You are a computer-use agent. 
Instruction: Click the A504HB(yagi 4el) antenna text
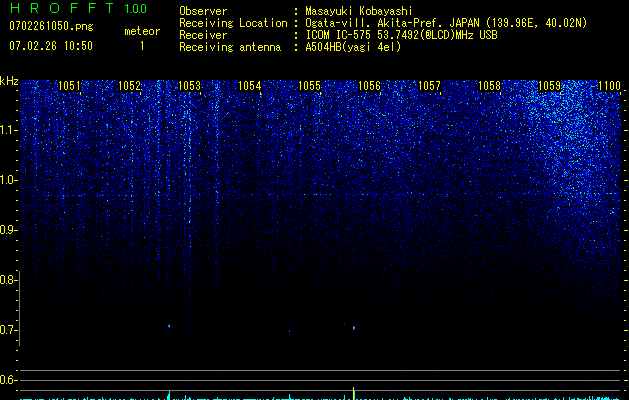point(353,47)
